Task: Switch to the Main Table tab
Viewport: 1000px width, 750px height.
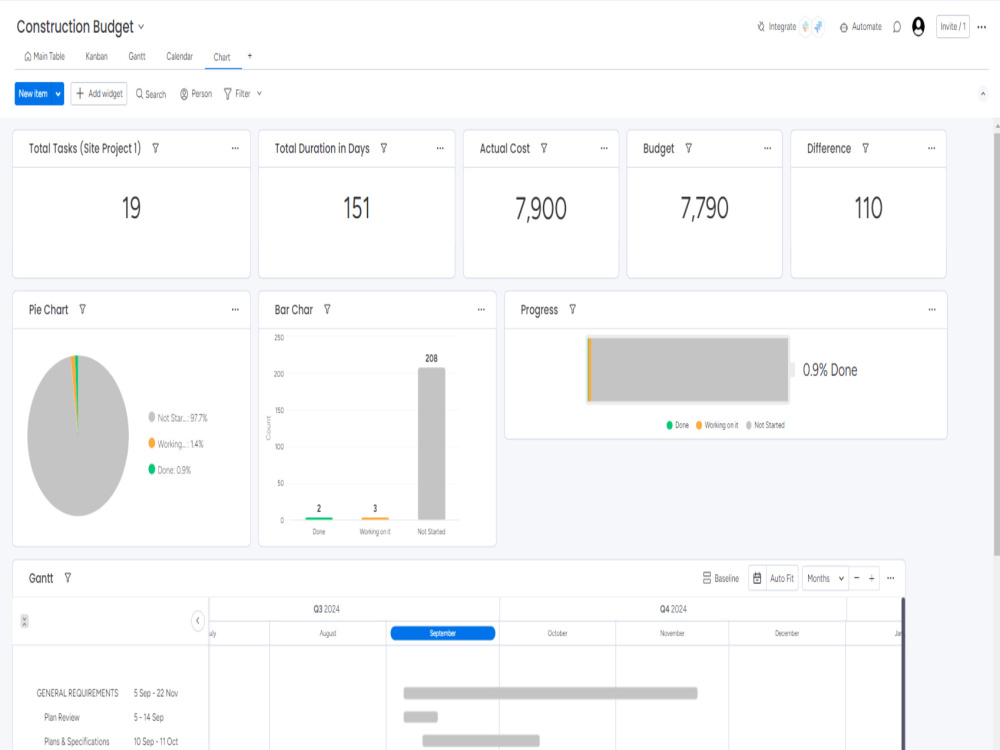Action: (44, 56)
